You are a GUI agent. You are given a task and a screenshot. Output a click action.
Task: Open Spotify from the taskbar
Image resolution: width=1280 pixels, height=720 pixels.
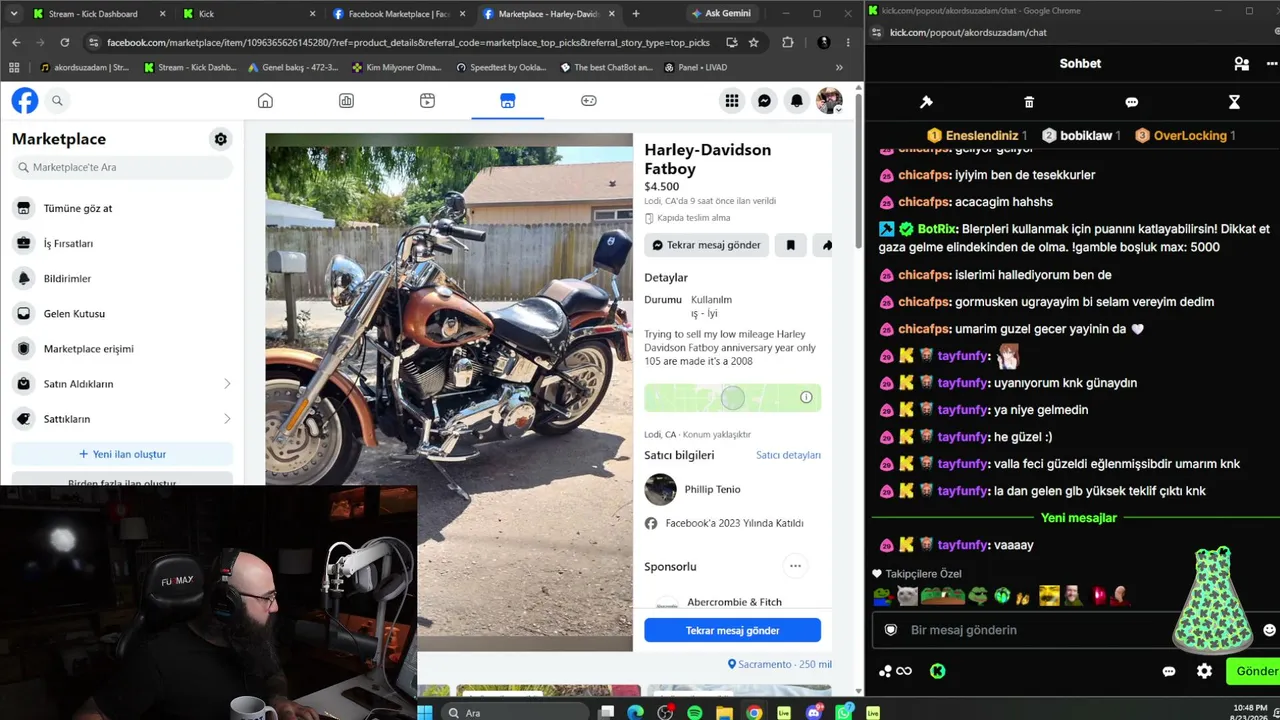pos(695,712)
